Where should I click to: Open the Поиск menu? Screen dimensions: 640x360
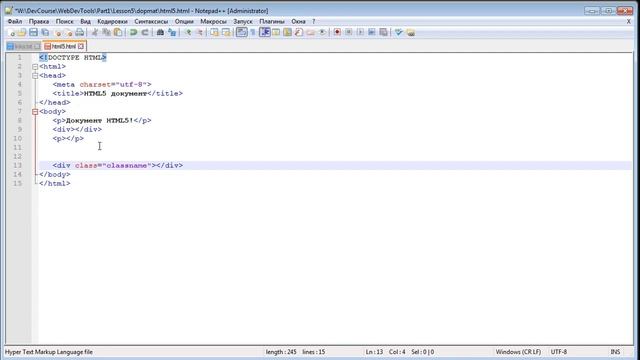pyautogui.click(x=64, y=21)
